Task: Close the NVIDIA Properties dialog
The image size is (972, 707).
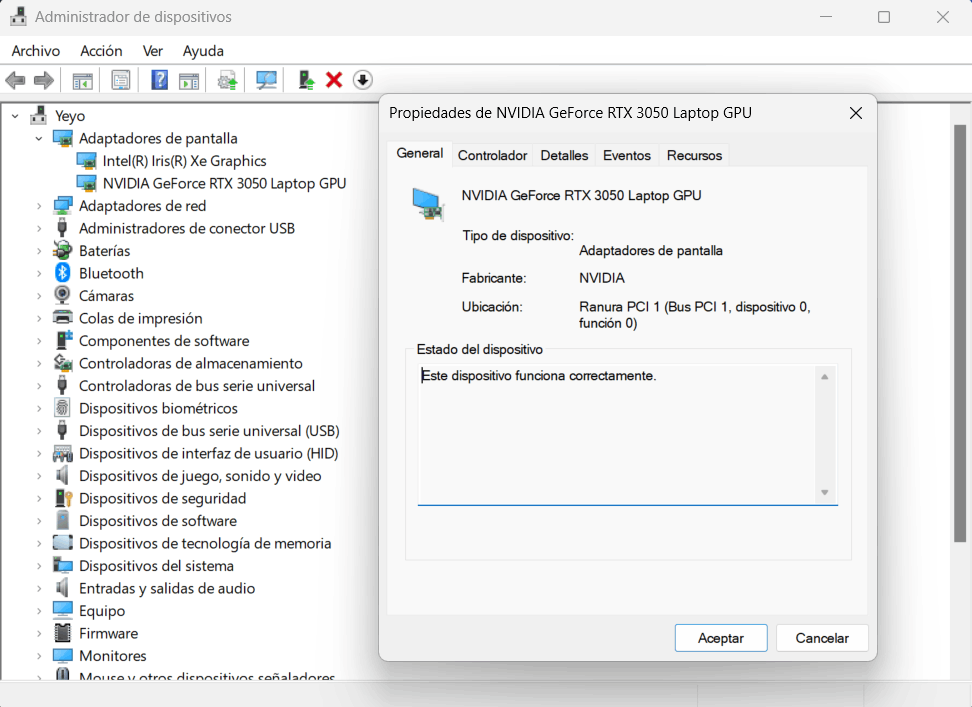Action: (x=855, y=113)
